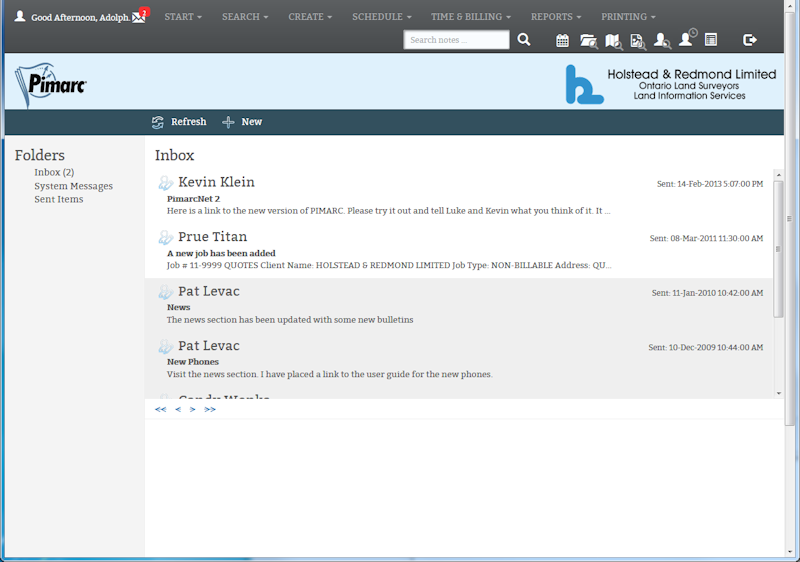Click the 'Sent: 08-Mar-2011 11:30:00 AM' date
Screen dimensions: 800x562
[706, 239]
